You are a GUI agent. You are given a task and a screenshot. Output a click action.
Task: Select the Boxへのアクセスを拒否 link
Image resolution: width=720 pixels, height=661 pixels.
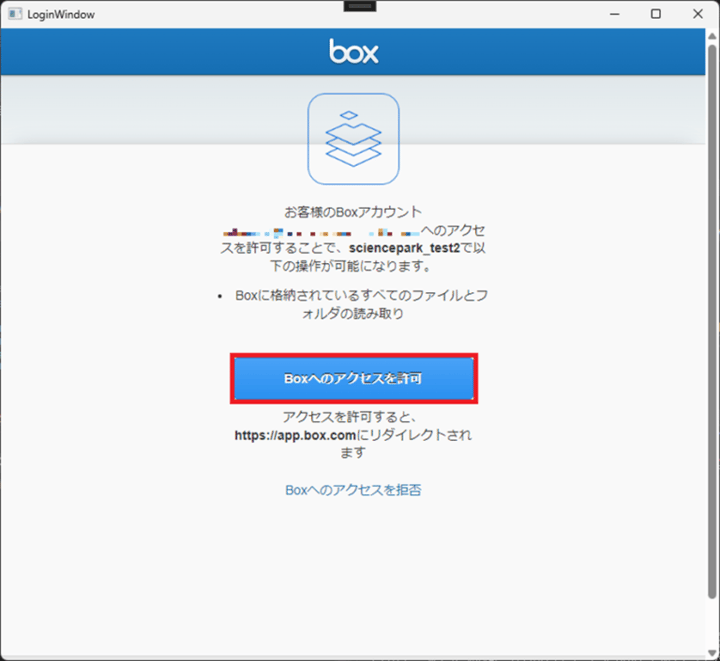[x=353, y=490]
